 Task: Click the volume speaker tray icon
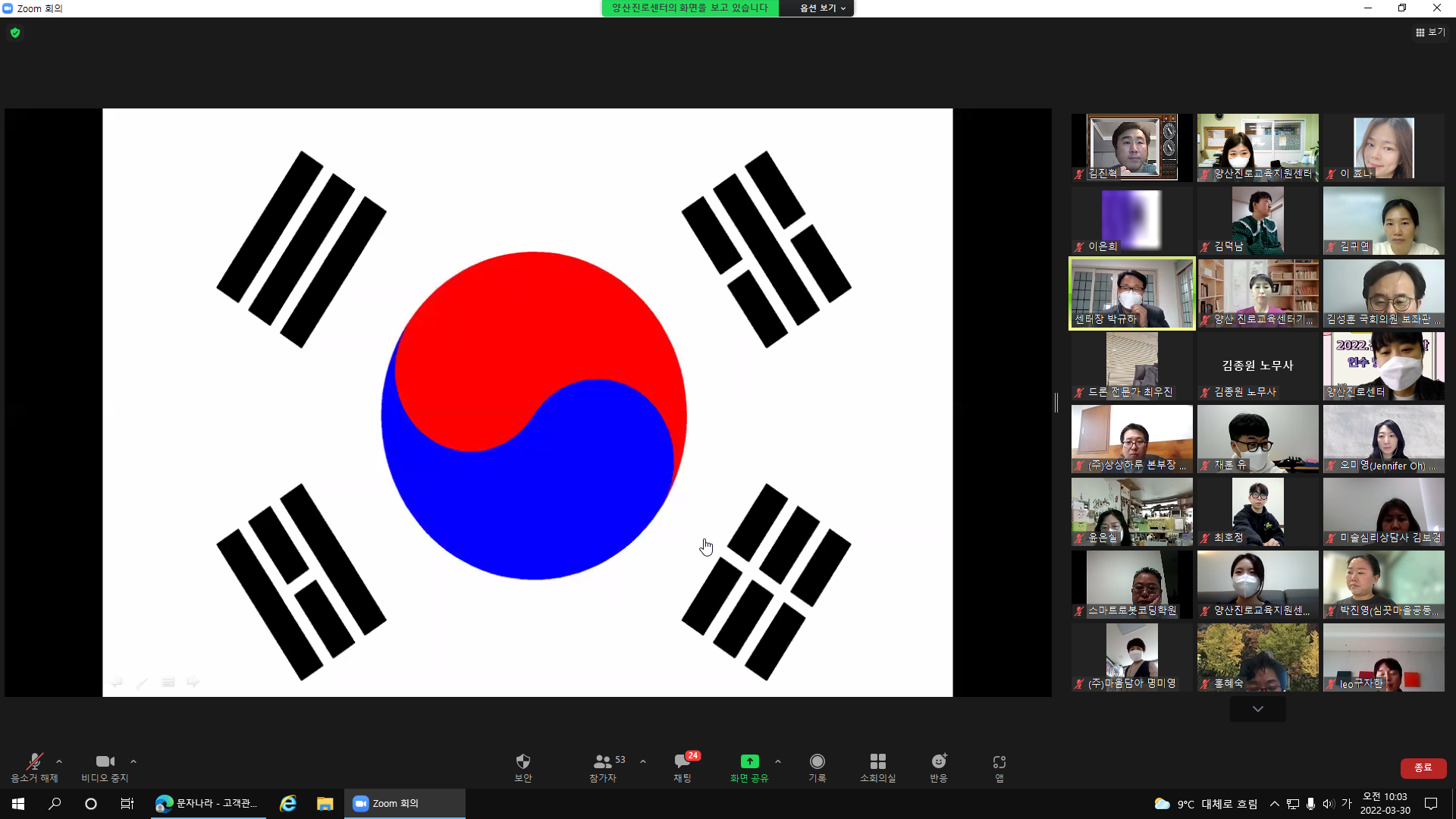coord(1328,804)
